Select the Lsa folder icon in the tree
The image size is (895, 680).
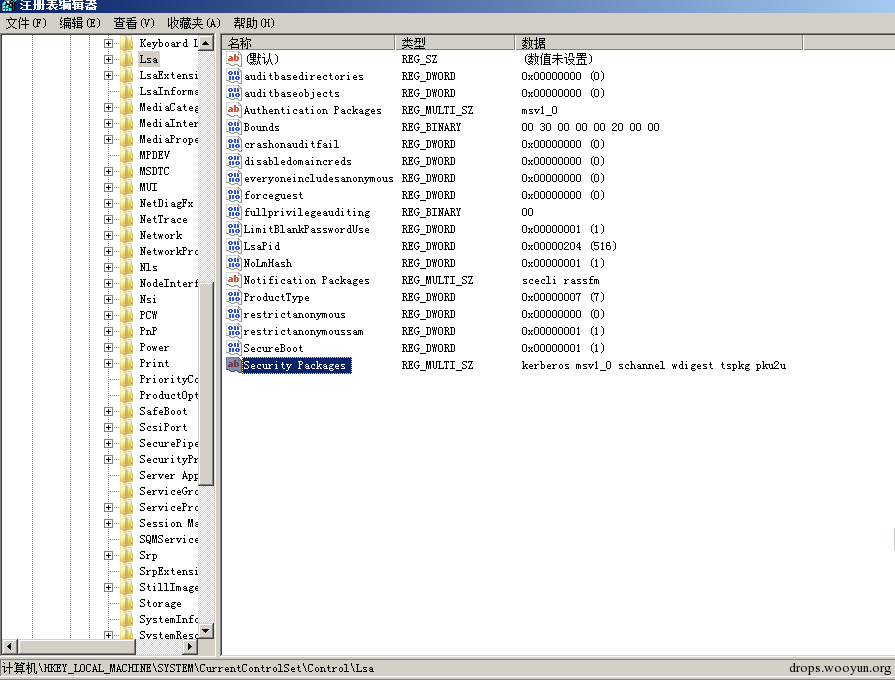[124, 59]
